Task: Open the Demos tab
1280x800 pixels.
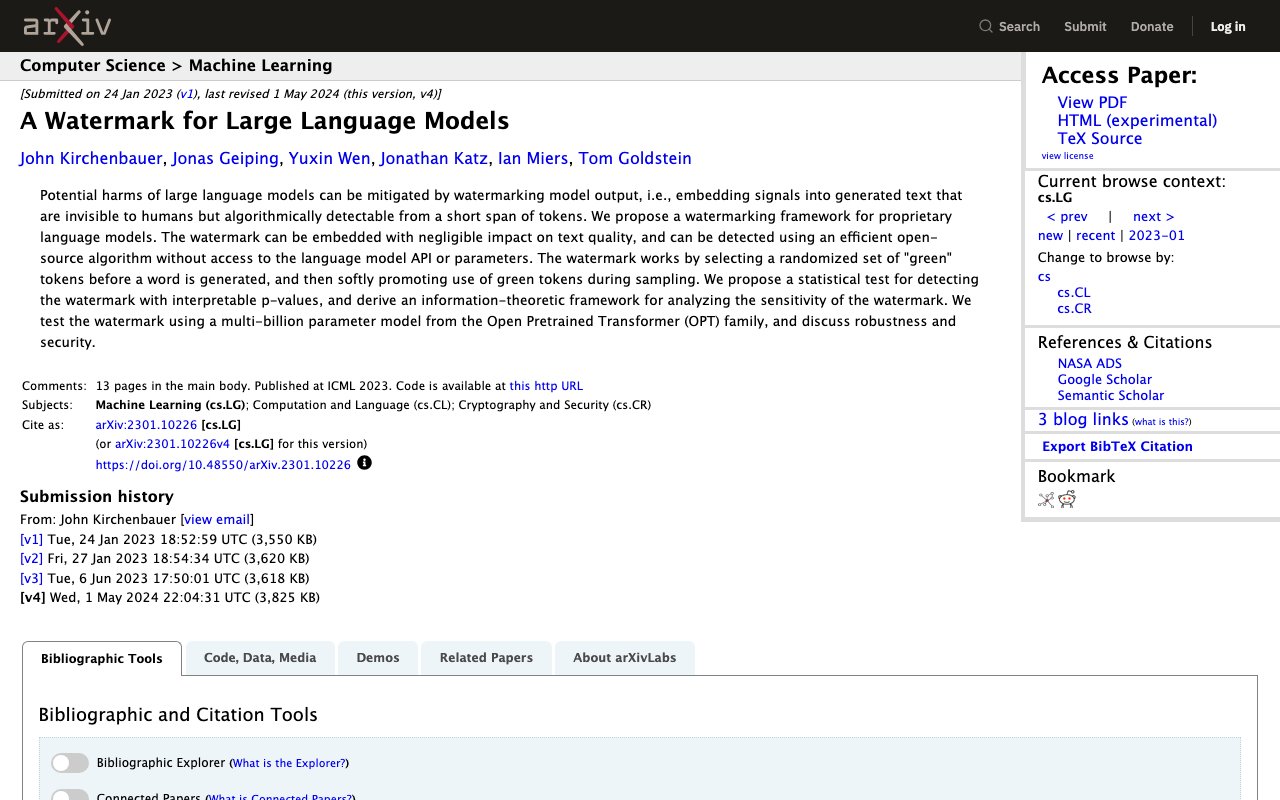Action: pyautogui.click(x=378, y=658)
